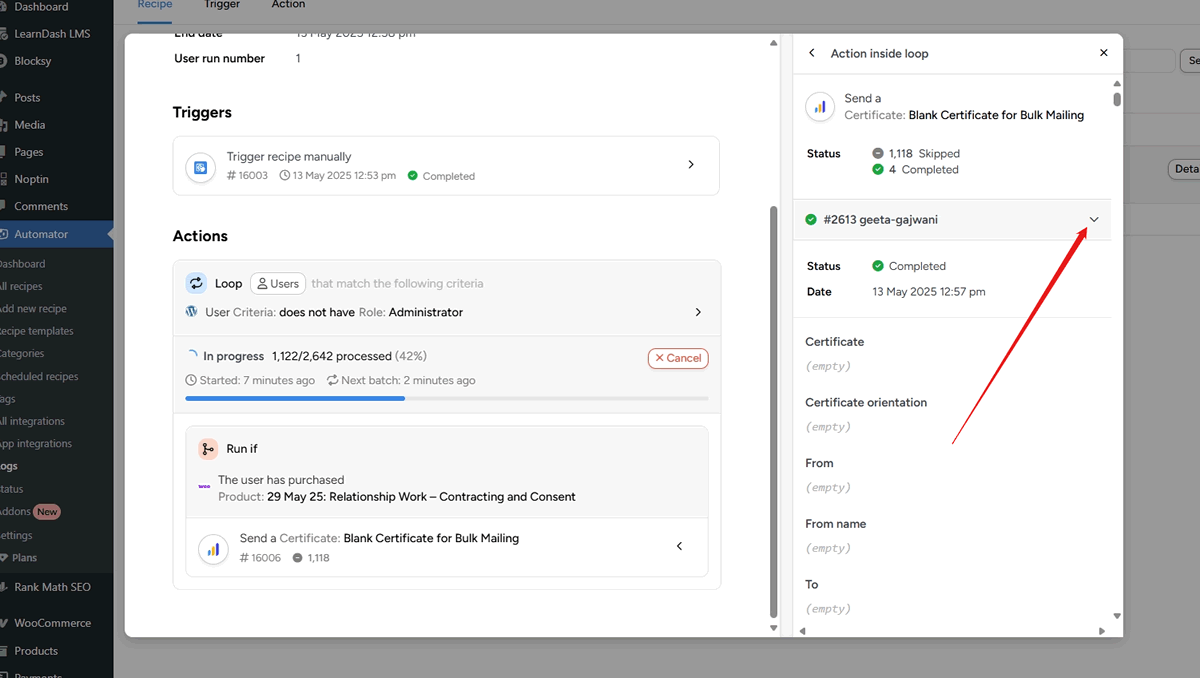The image size is (1200, 678).
Task: Switch to the Action tab
Action: coord(288,5)
